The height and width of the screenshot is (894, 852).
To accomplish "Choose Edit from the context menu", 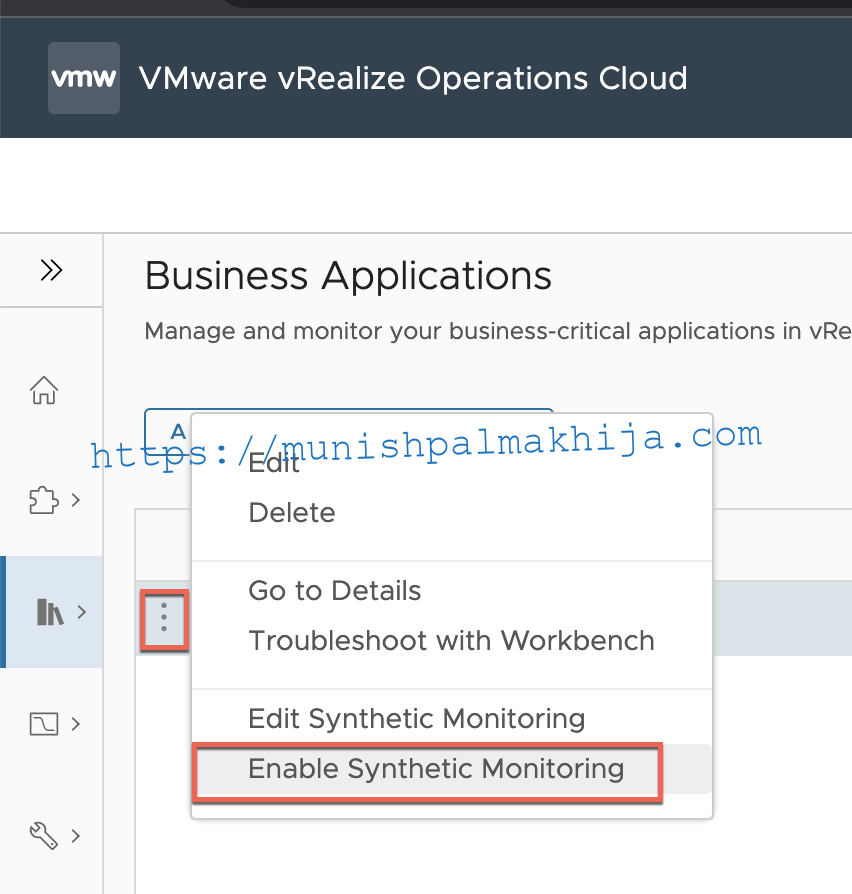I will pyautogui.click(x=274, y=463).
